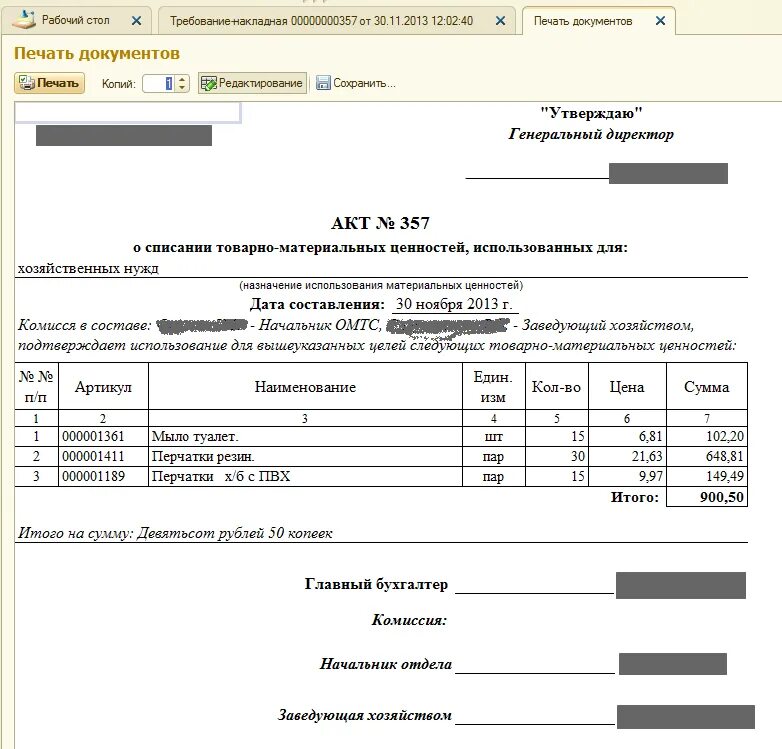Click the Редактирование table-edit icon
The image size is (782, 749).
pos(208,83)
